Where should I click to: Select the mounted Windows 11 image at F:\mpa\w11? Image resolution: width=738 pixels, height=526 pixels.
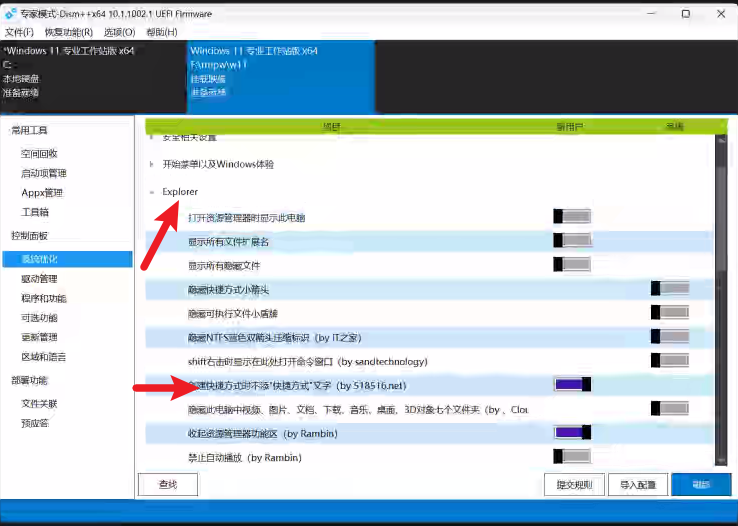(x=281, y=71)
